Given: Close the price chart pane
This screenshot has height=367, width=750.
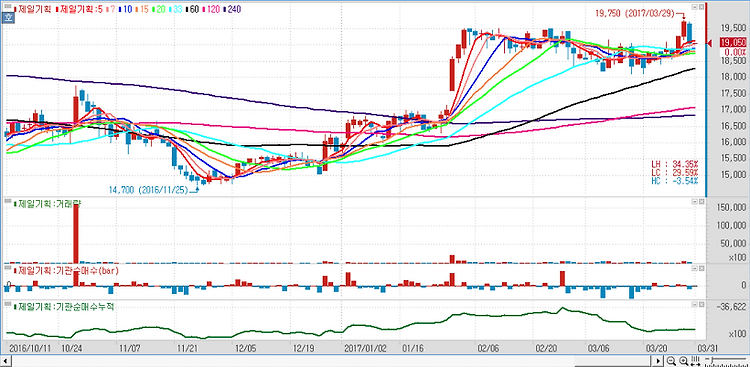Looking at the screenshot, I should tap(701, 7).
